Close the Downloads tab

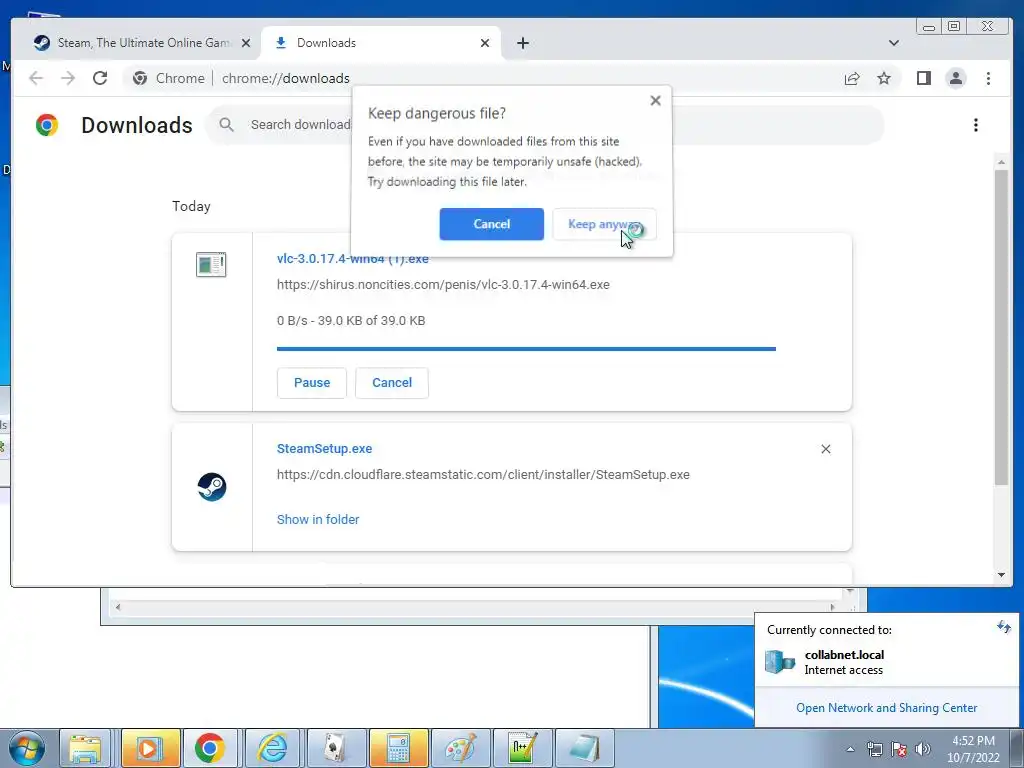(485, 43)
